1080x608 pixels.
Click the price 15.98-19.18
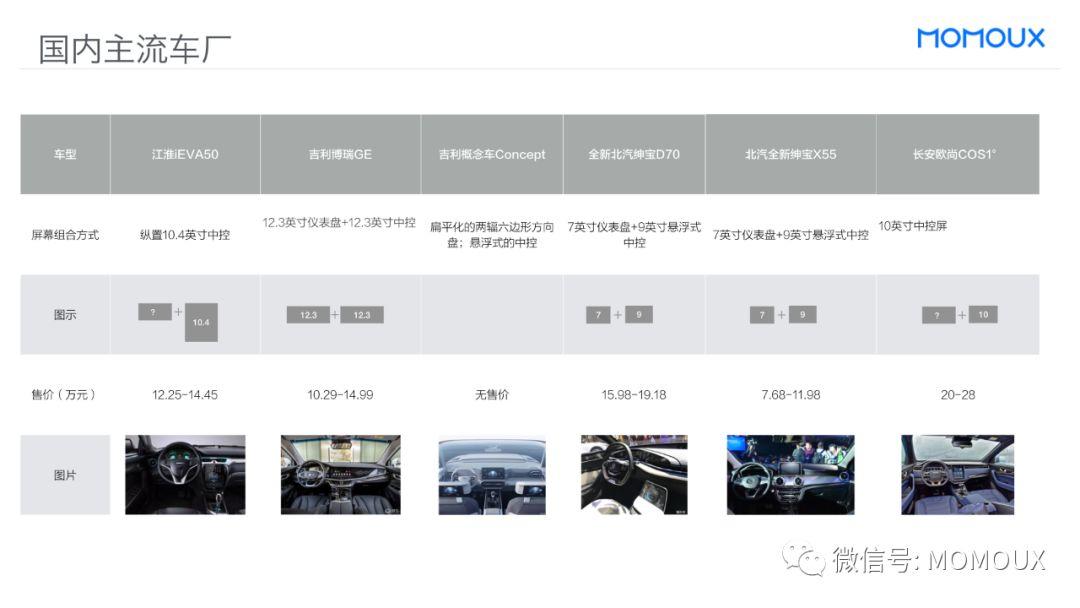coord(634,395)
